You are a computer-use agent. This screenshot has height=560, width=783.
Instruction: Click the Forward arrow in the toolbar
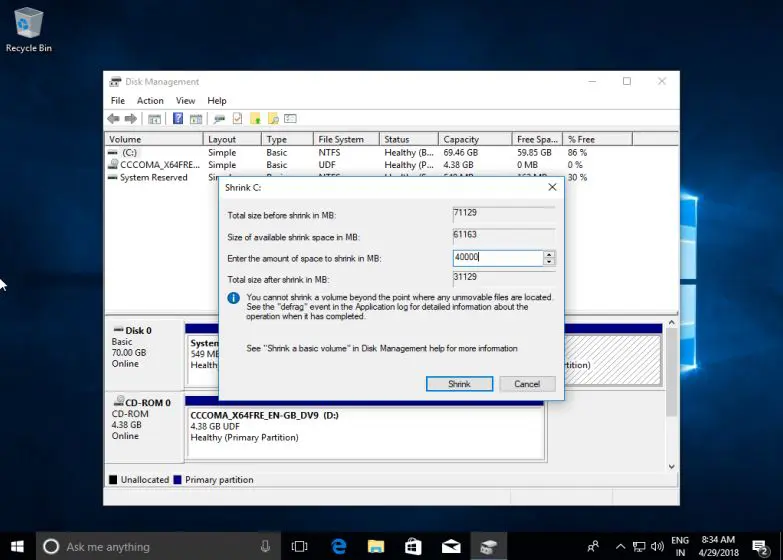click(130, 118)
